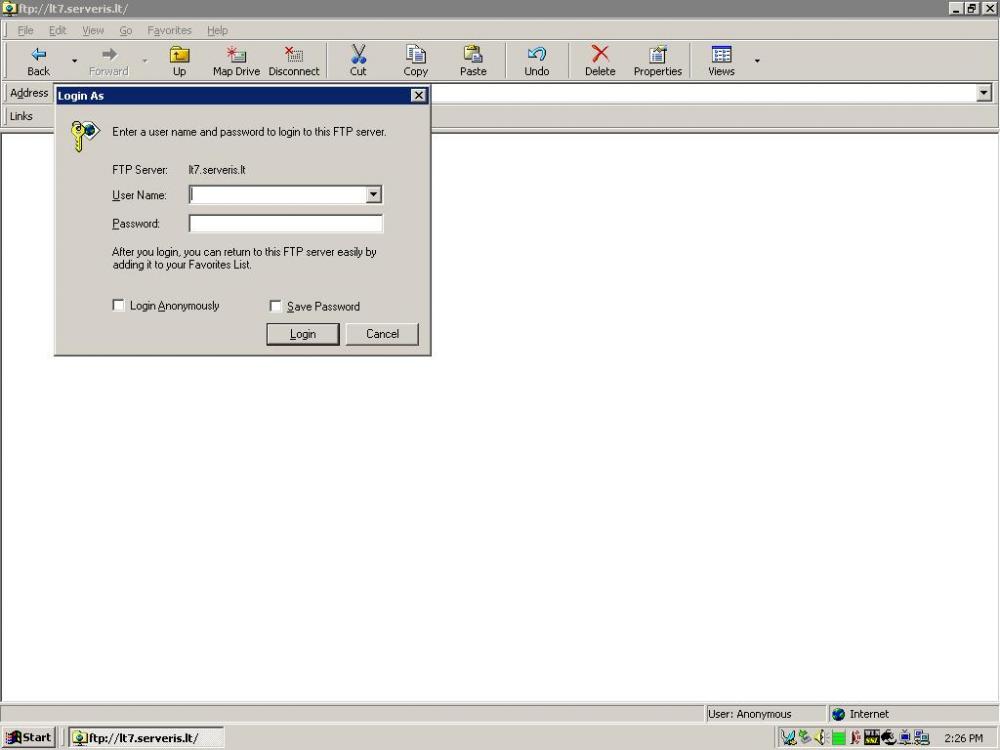1000x750 pixels.
Task: Enable the Login Anonymously checkbox
Action: tap(119, 306)
